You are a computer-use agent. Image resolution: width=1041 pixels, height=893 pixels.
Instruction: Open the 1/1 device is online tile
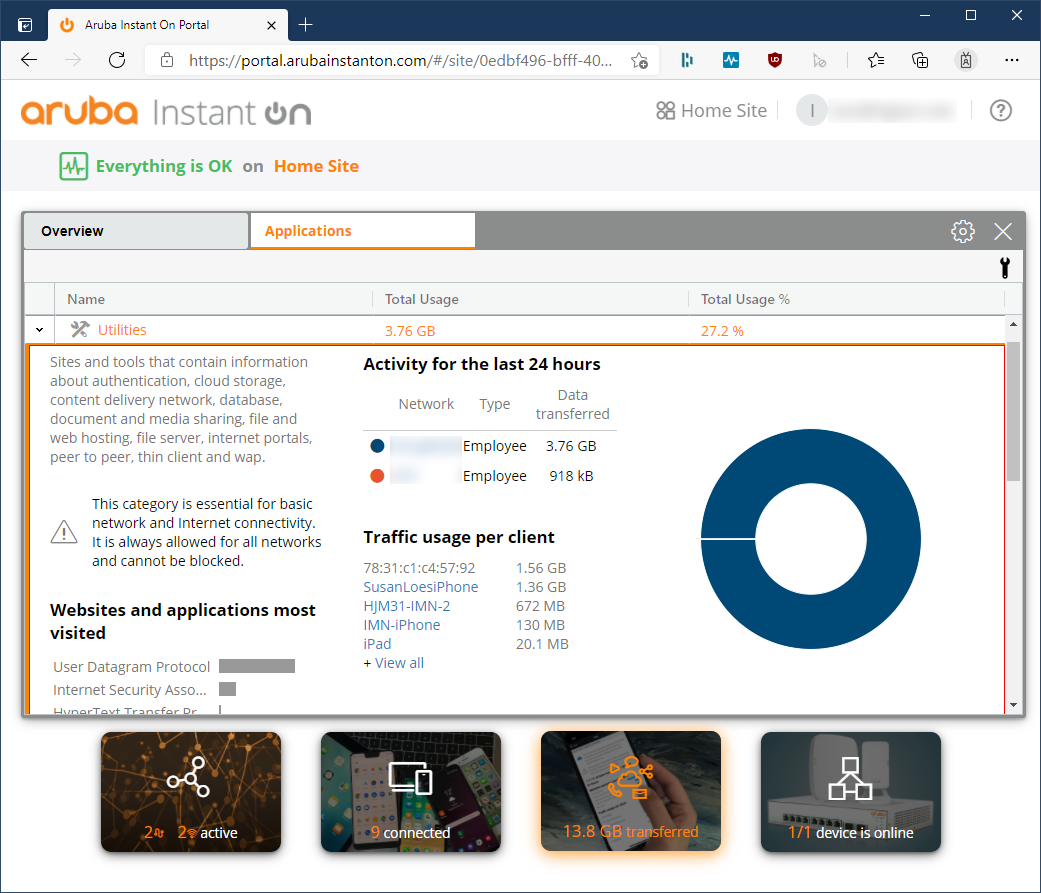click(850, 791)
